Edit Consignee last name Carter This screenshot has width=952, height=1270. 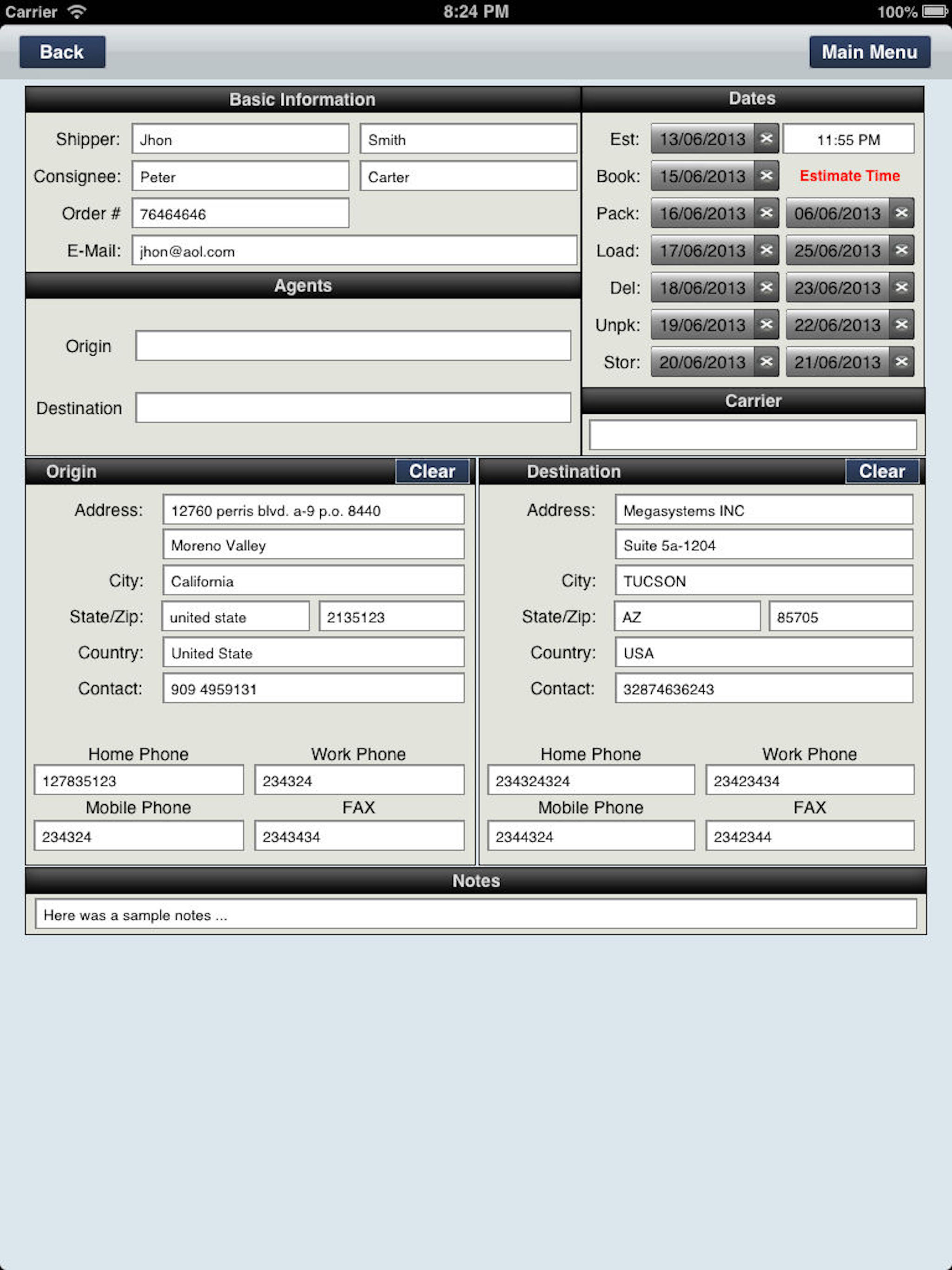(x=469, y=176)
